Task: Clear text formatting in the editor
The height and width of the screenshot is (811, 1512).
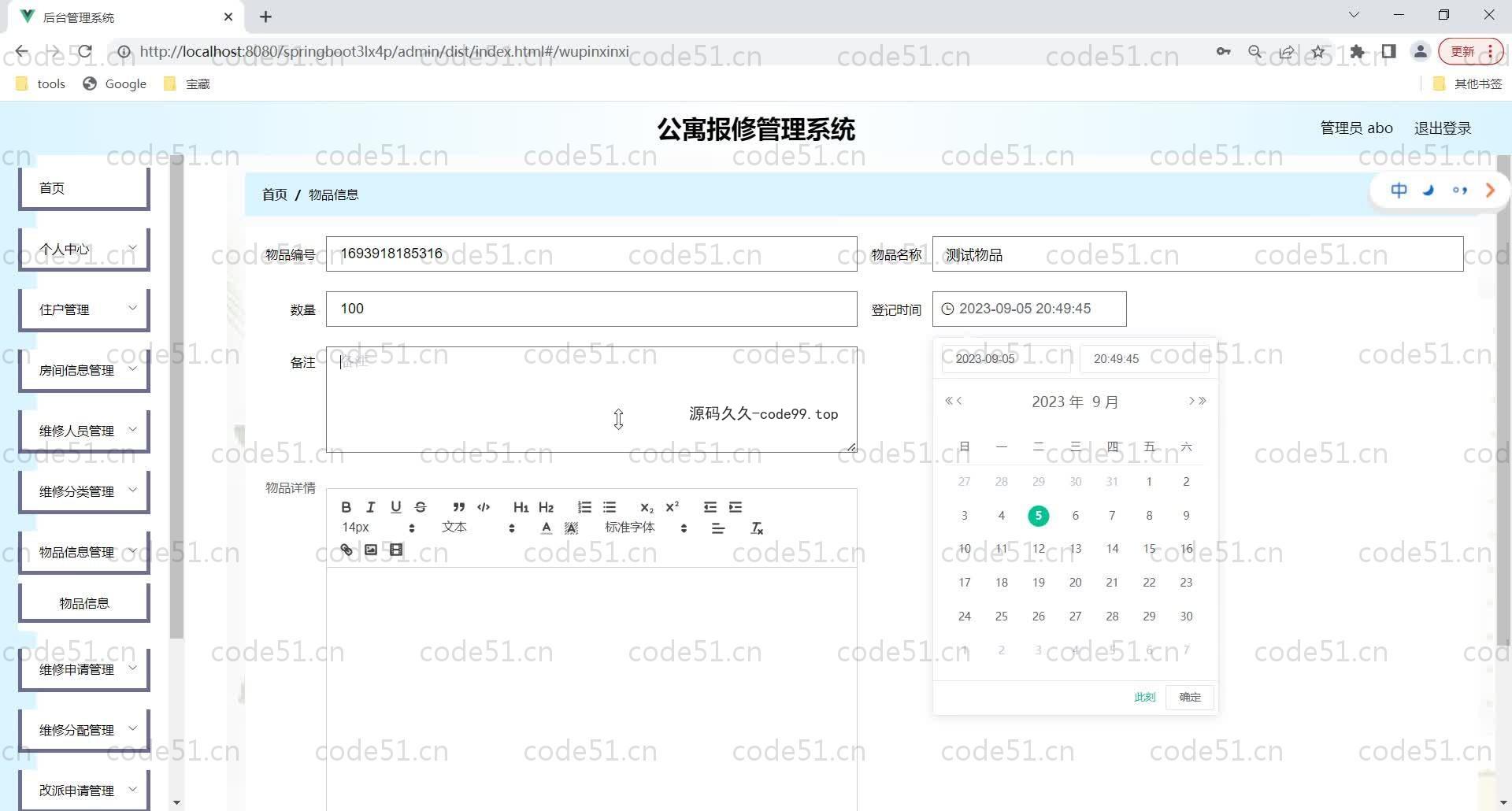Action: click(x=757, y=528)
